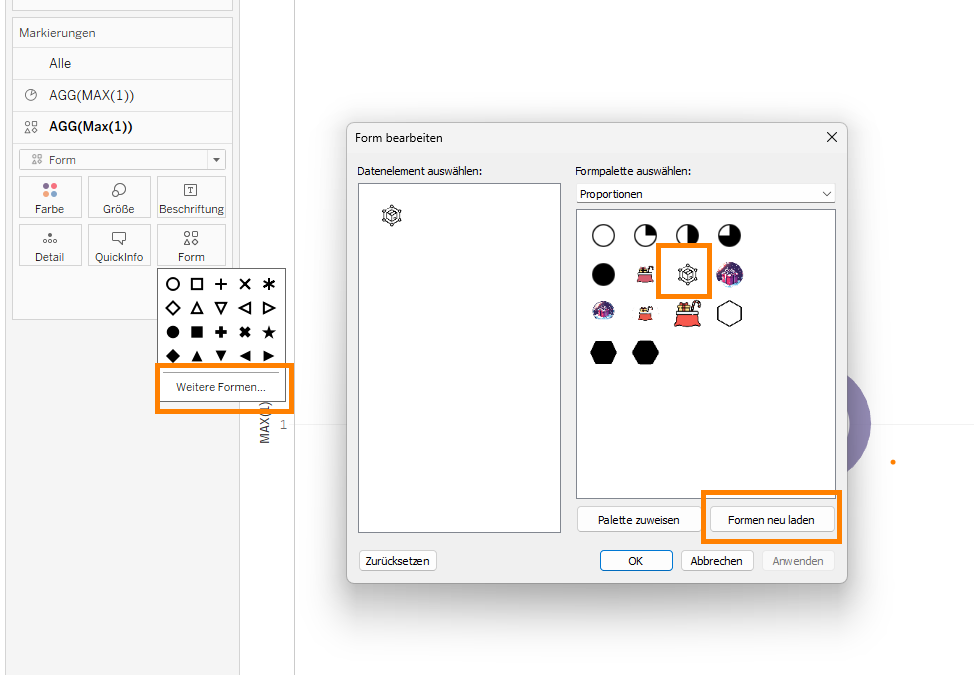Click the Zurücksetzen button
Image resolution: width=974 pixels, height=675 pixels.
point(398,561)
